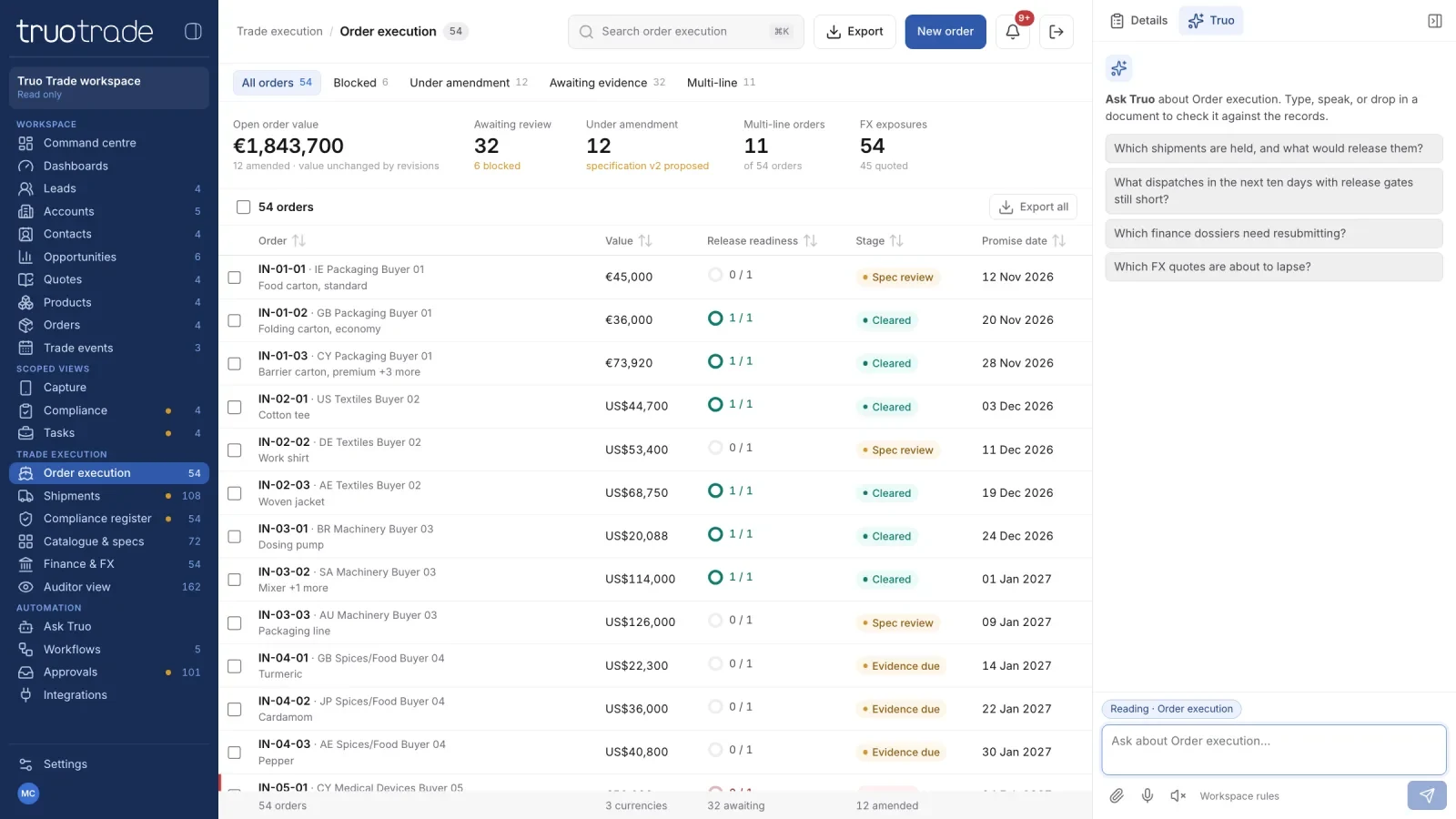Open the Compliance scoped view
1456x819 pixels.
pos(109,410)
